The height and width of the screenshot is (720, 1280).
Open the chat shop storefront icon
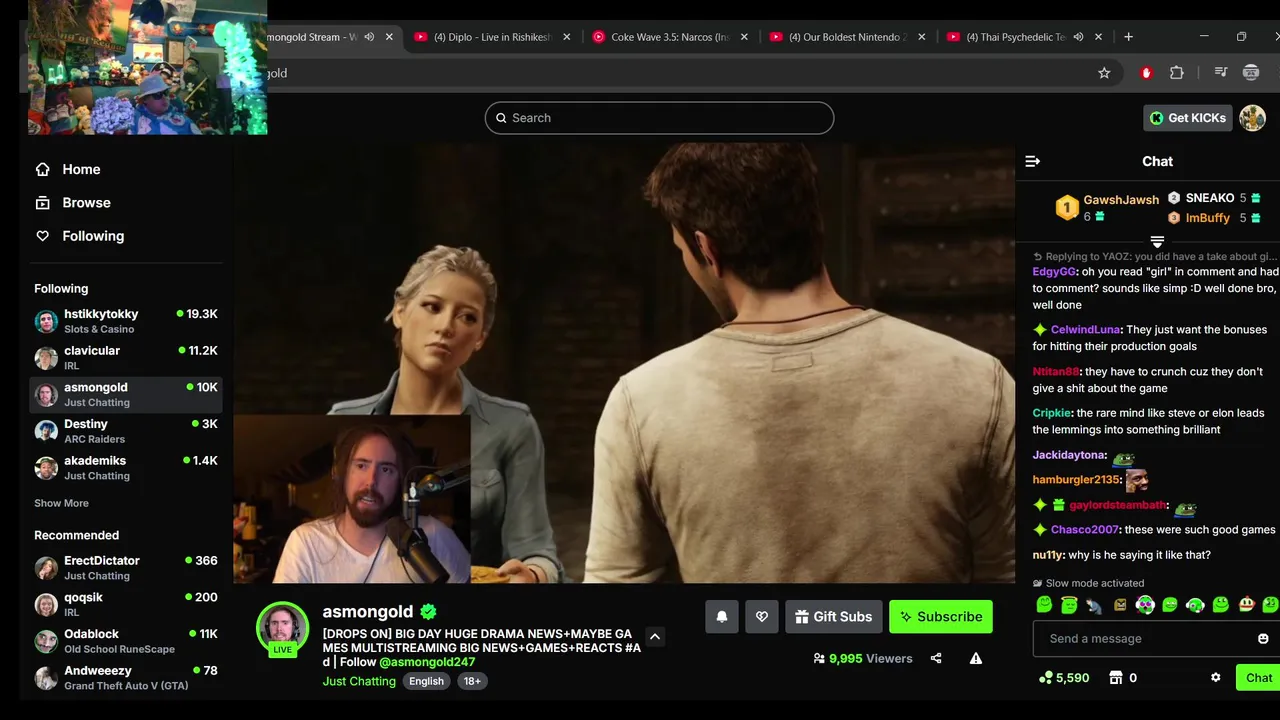pyautogui.click(x=1116, y=677)
